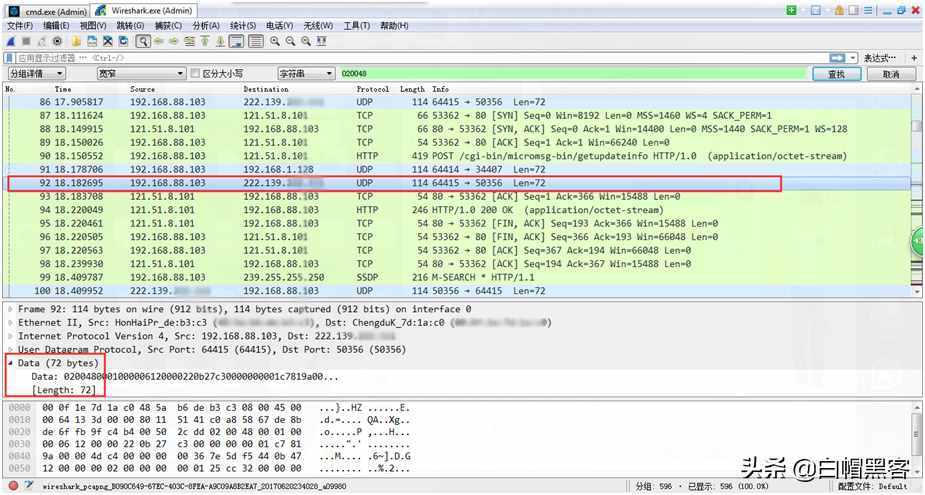The width and height of the screenshot is (925, 495).
Task: Apply display filter with arrow button
Action: click(x=837, y=58)
